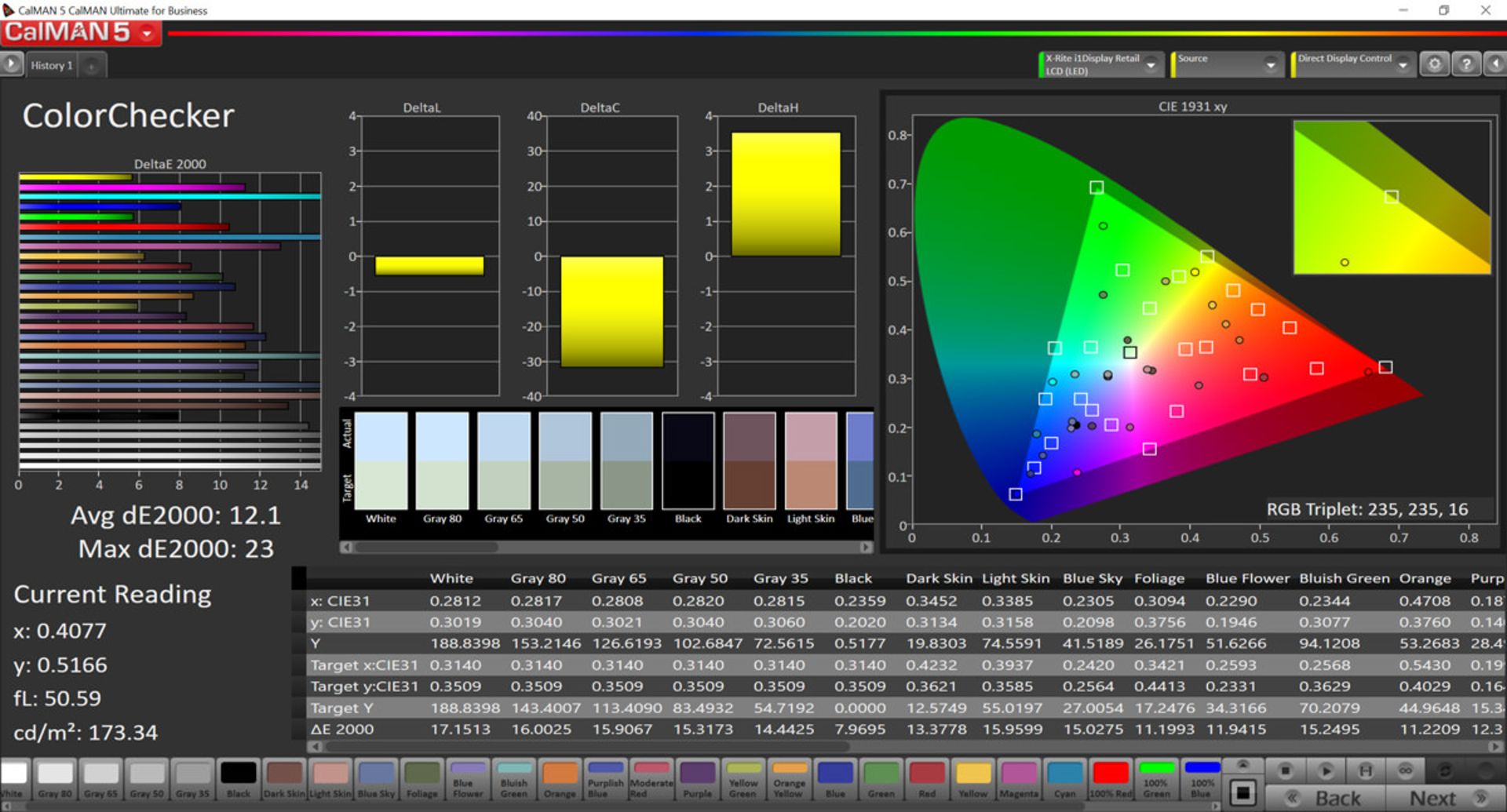Click the bracketed single-read icon beside play
The height and width of the screenshot is (812, 1507).
pos(1366,770)
